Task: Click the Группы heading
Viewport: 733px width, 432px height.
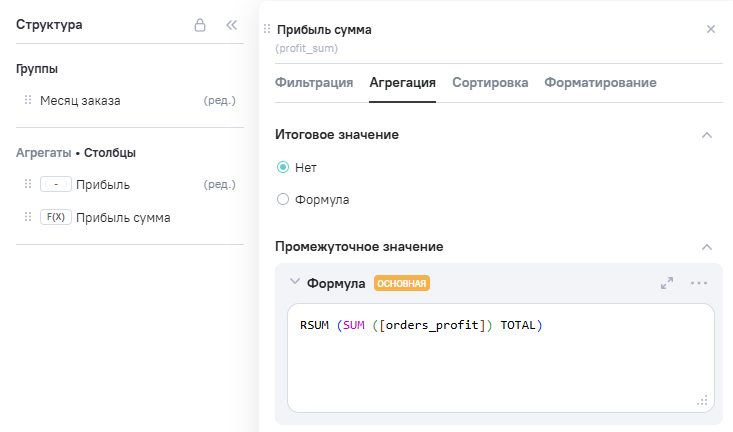Action: point(37,69)
